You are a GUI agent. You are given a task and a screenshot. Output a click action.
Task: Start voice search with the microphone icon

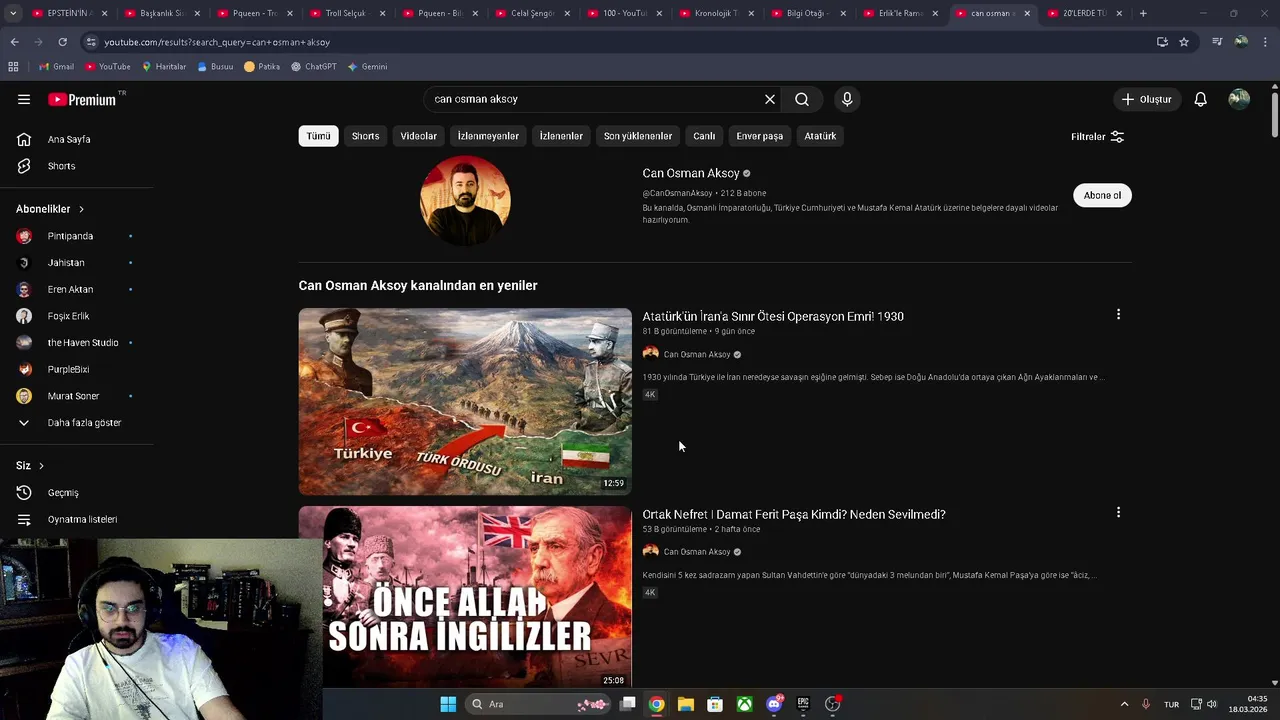[847, 99]
